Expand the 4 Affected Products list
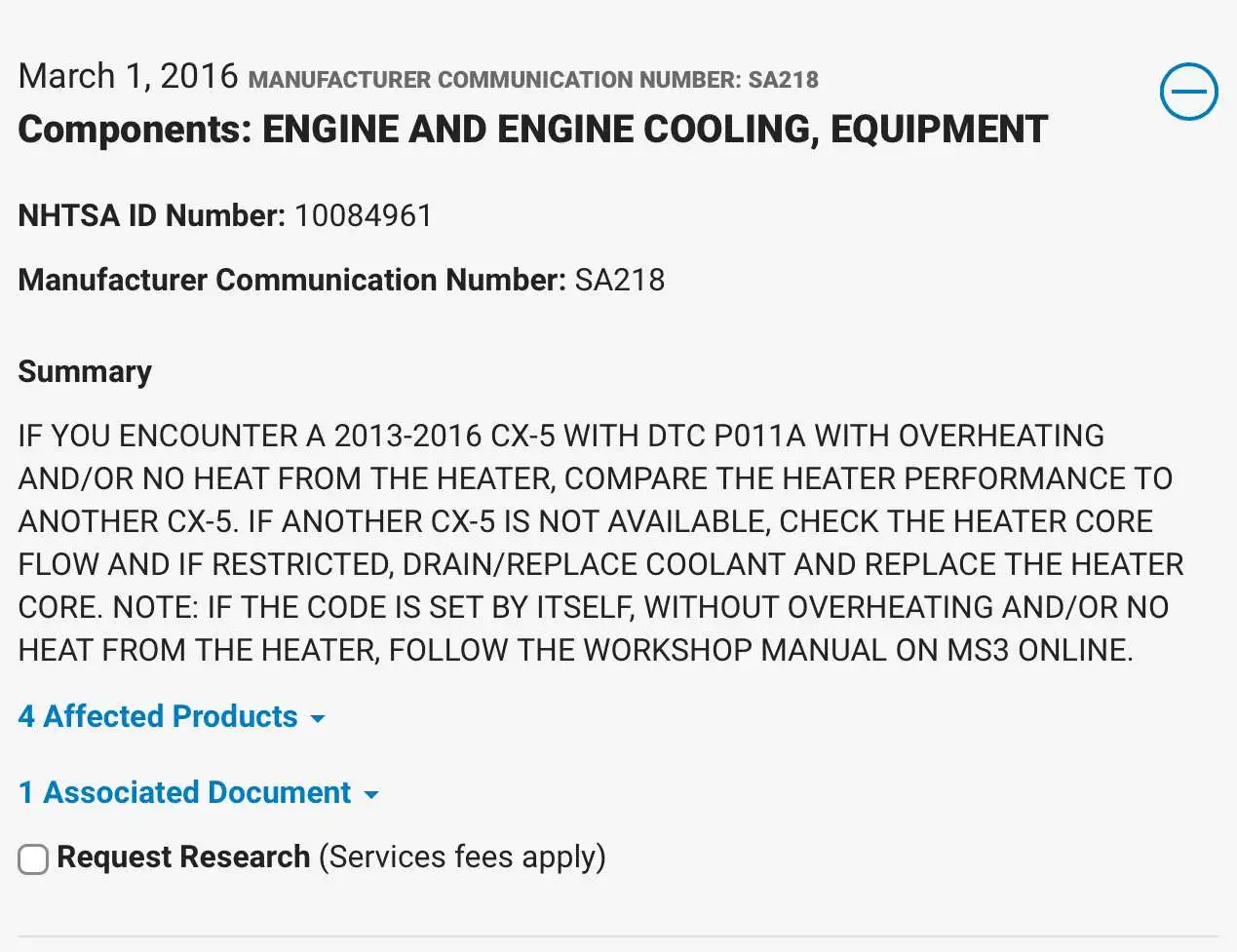 click(158, 716)
